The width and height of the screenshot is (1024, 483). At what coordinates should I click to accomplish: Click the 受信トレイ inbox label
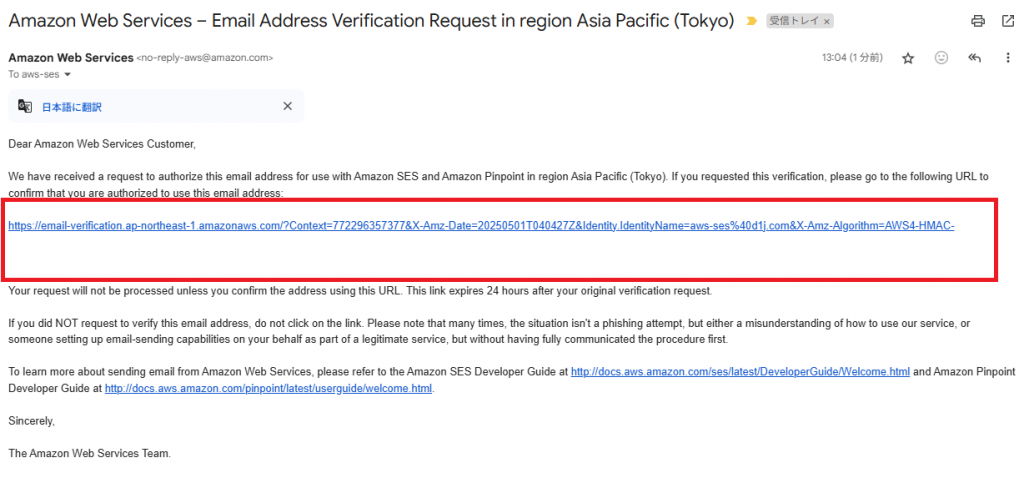coord(794,22)
